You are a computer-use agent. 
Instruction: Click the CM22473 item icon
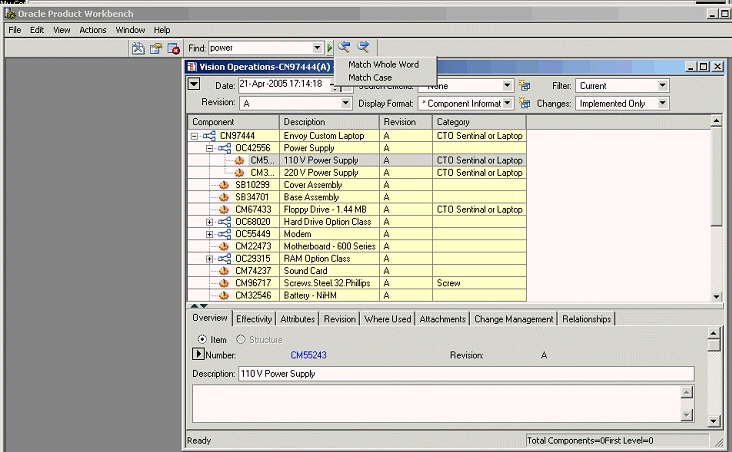(x=224, y=246)
